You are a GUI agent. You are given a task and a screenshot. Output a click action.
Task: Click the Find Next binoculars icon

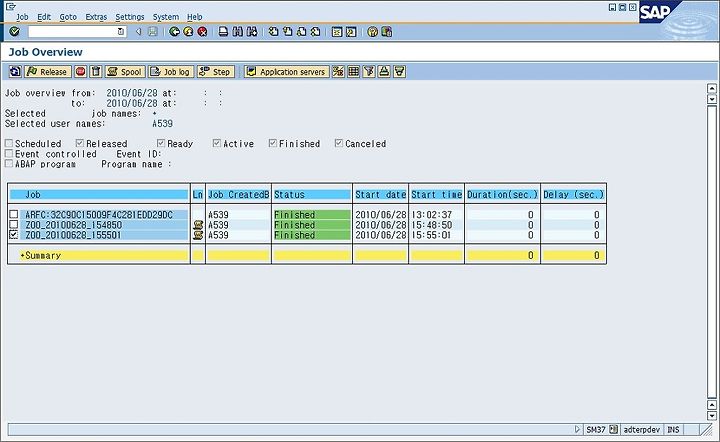pyautogui.click(x=252, y=32)
